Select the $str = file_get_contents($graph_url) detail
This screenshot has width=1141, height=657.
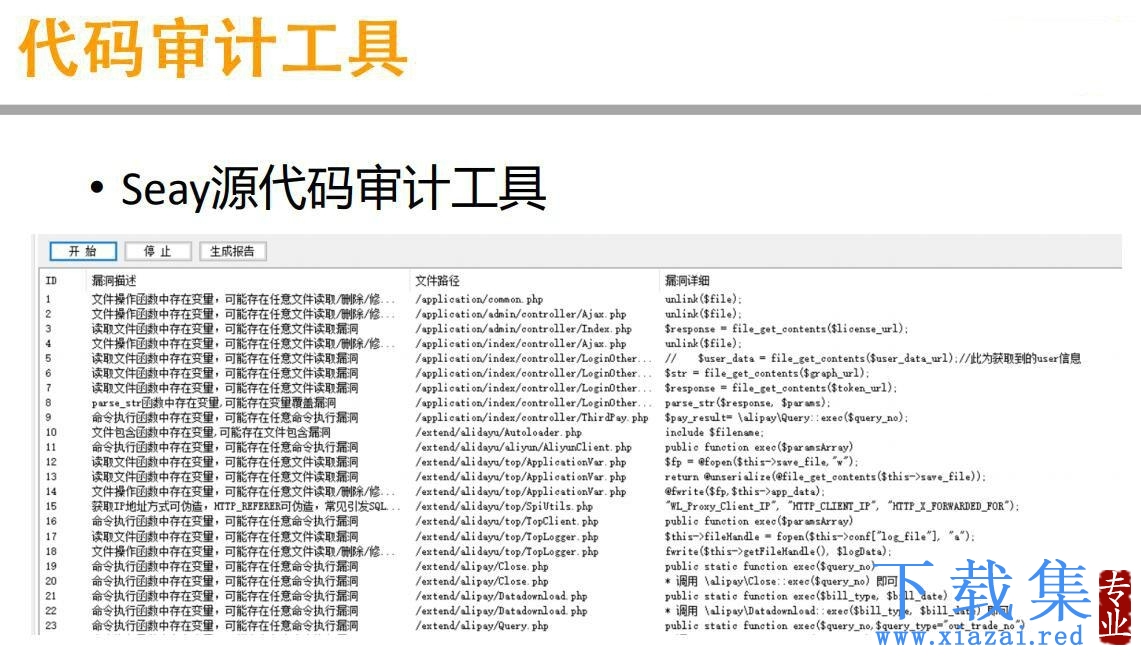click(768, 373)
